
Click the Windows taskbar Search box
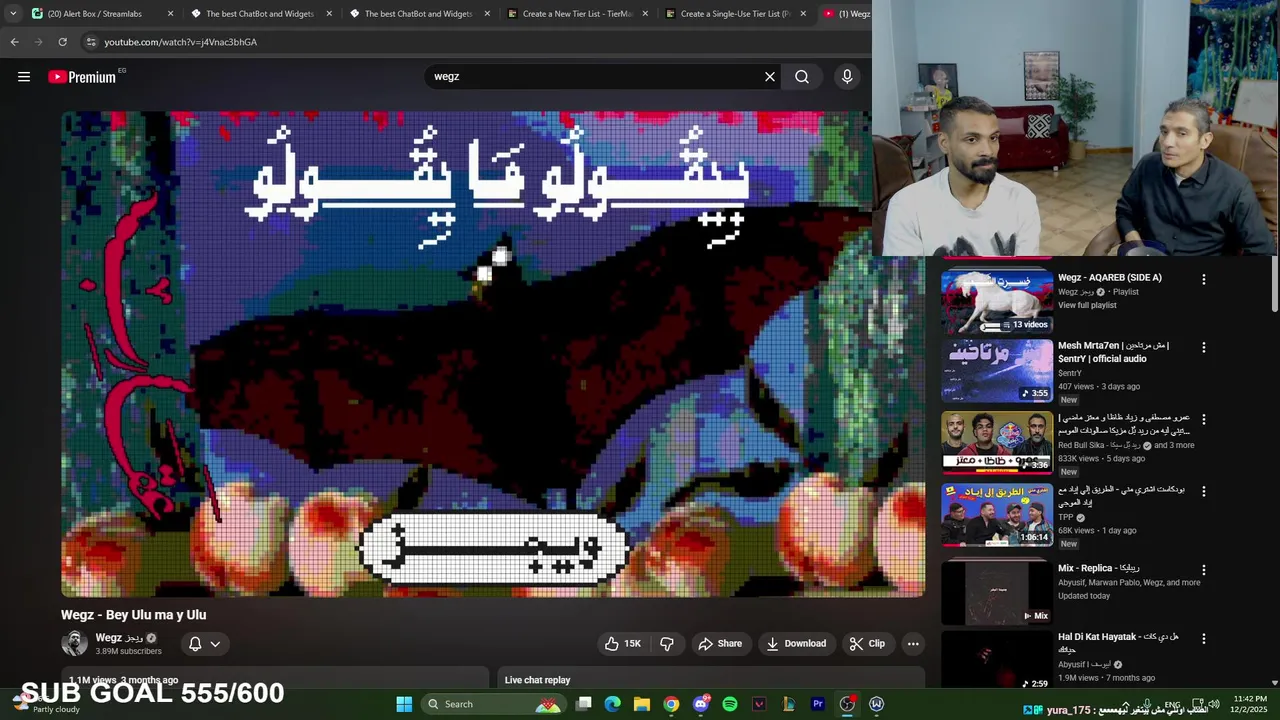[492, 704]
